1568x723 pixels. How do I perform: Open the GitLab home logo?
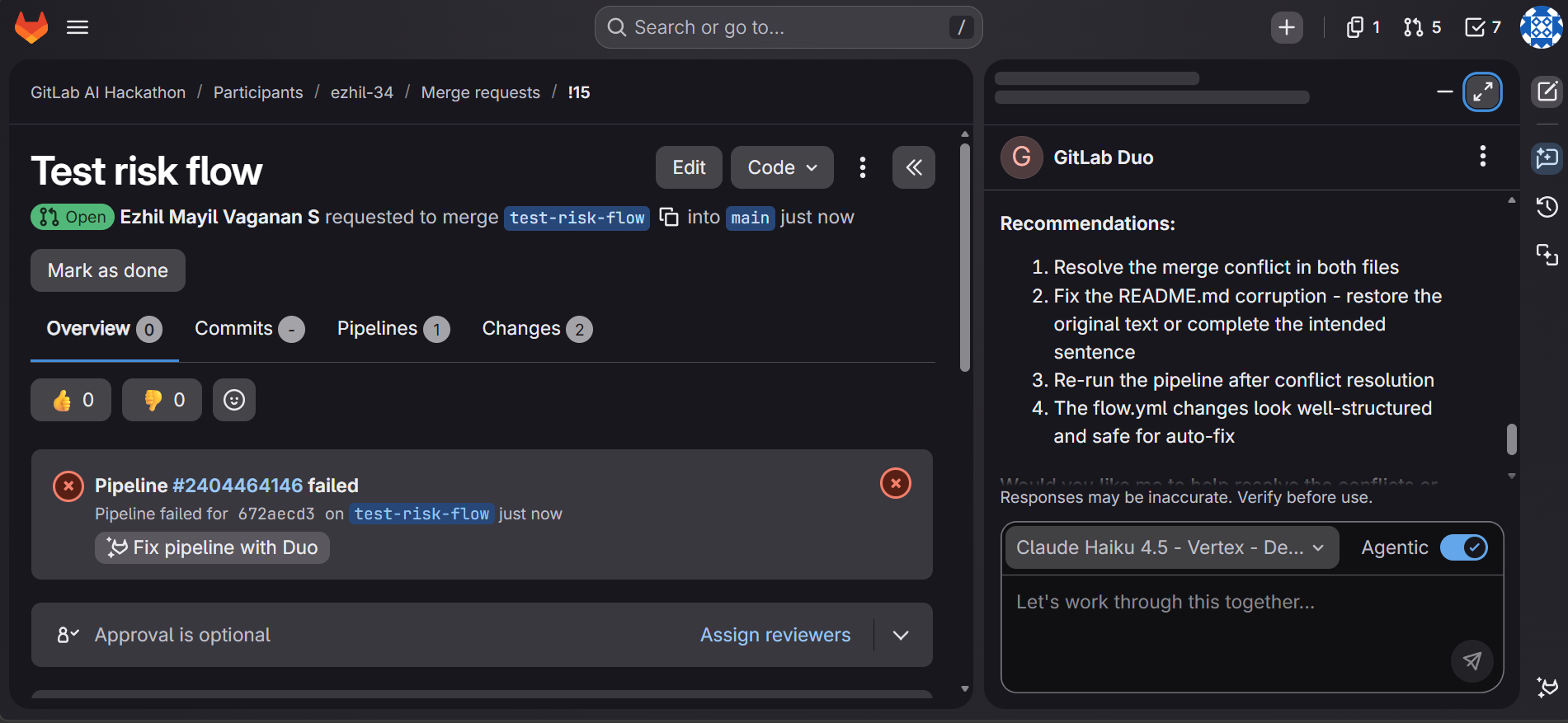coord(31,27)
